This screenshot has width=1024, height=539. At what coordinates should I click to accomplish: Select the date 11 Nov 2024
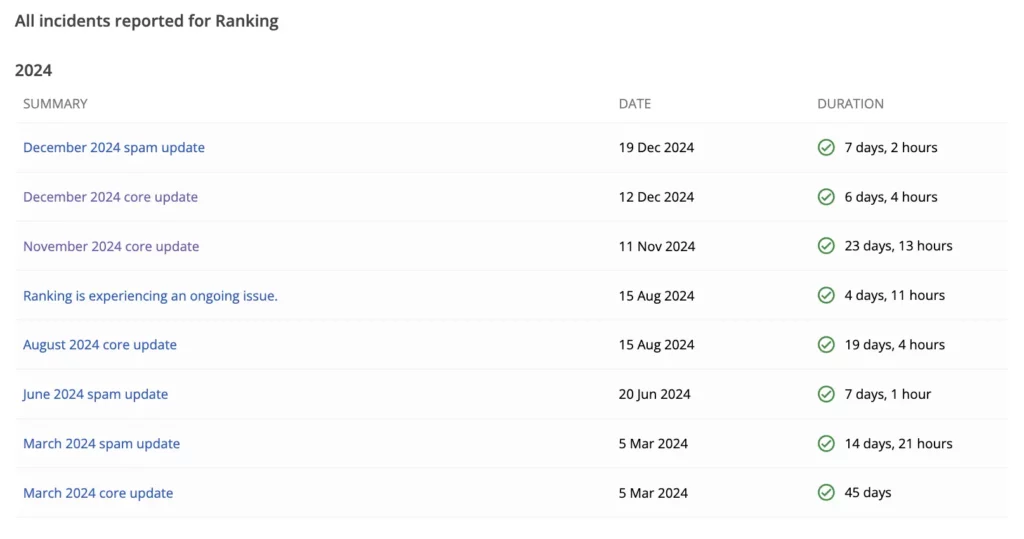[x=657, y=246]
